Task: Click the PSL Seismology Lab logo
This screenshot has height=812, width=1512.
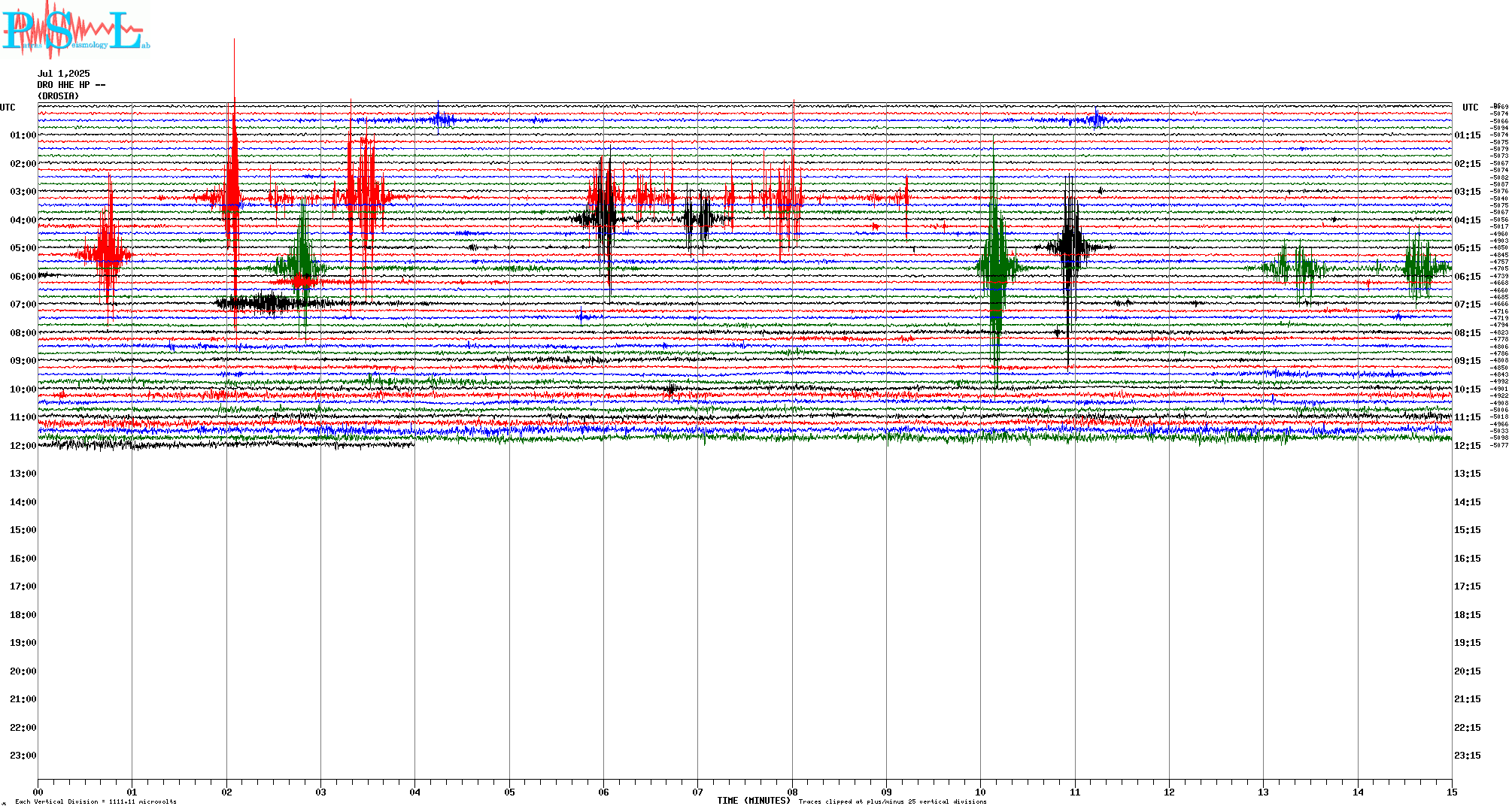Action: 75,30
